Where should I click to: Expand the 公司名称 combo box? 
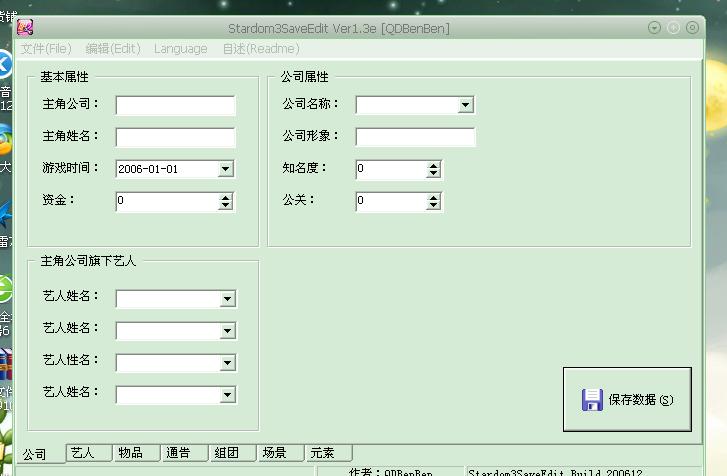466,105
